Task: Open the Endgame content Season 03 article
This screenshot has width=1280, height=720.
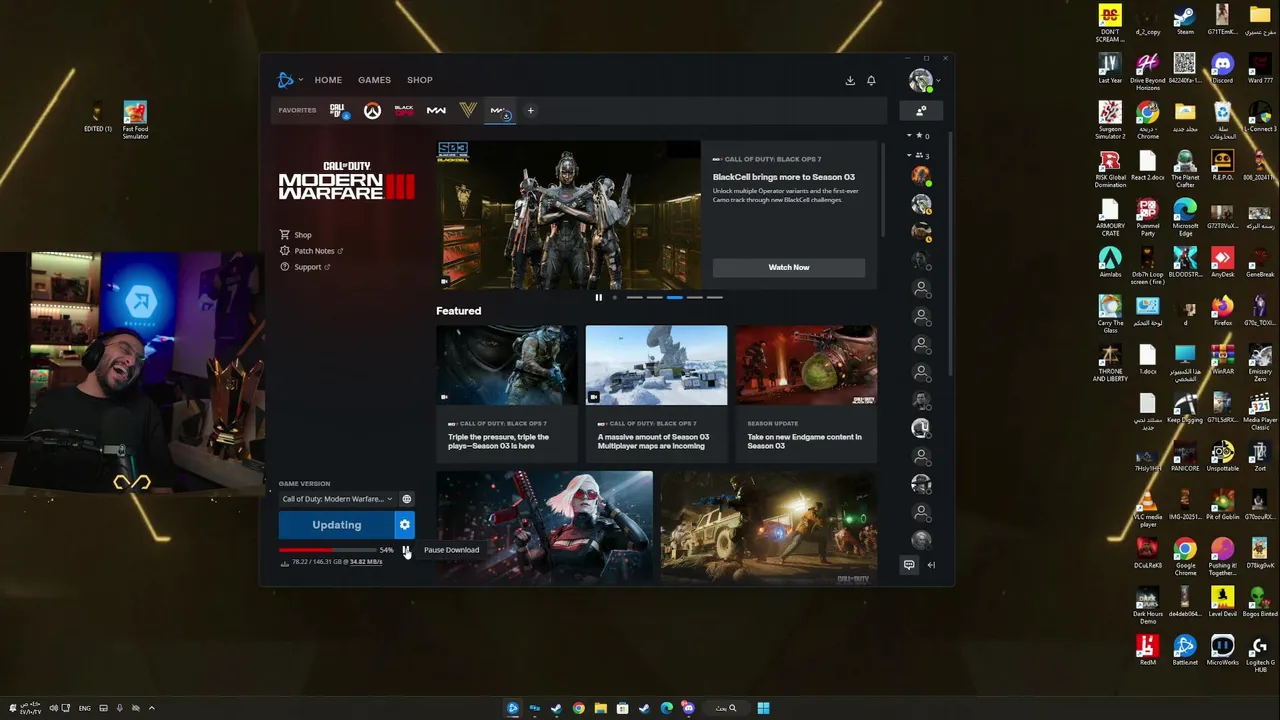Action: click(x=806, y=394)
